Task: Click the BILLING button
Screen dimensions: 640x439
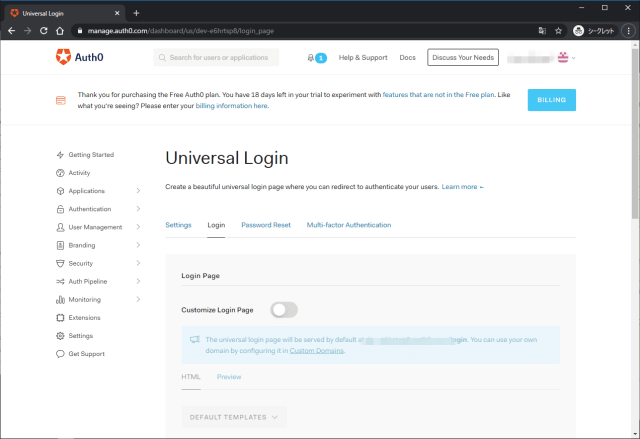Action: click(551, 100)
